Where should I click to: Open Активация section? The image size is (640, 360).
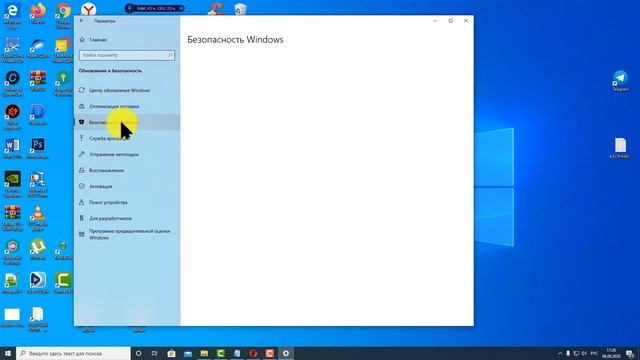[x=127, y=186]
